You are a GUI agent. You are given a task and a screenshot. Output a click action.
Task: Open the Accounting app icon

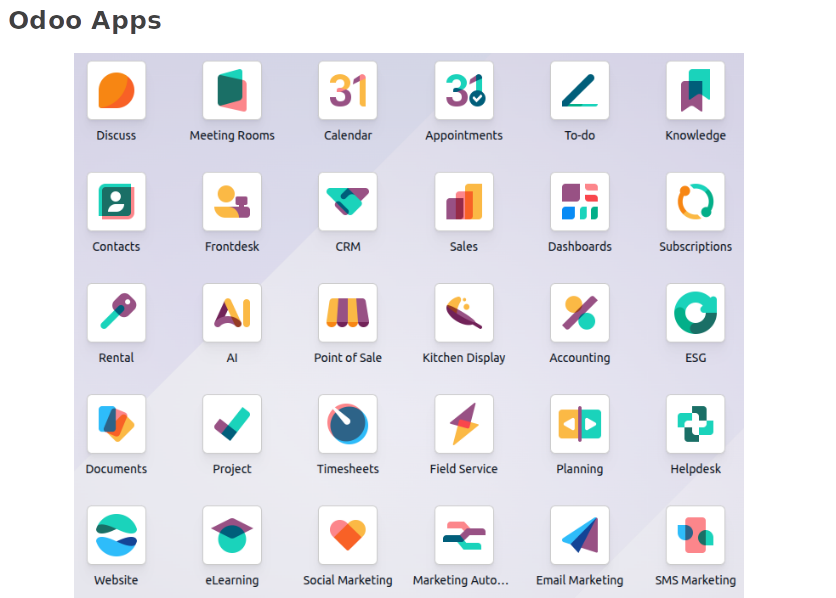coord(580,313)
